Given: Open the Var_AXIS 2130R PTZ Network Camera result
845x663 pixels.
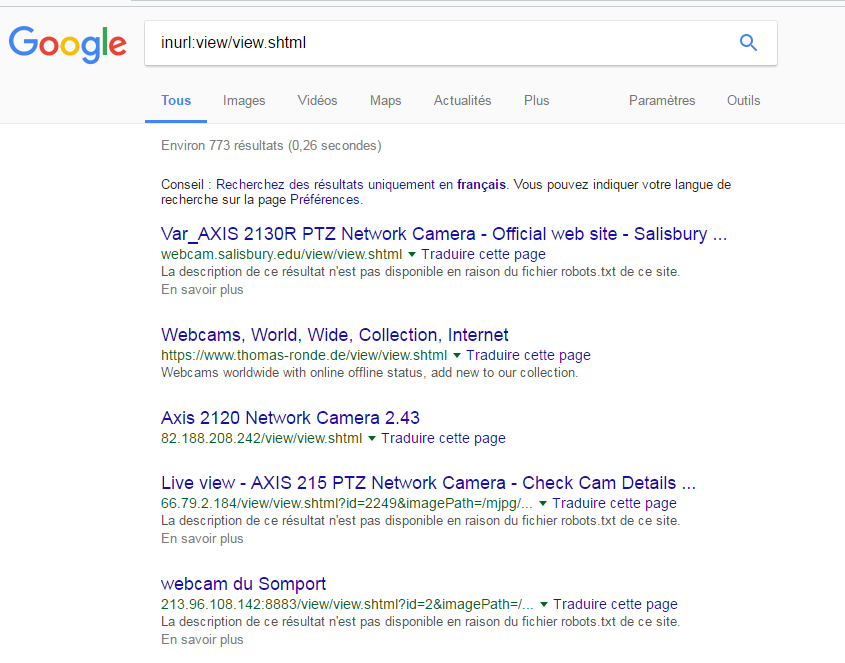Looking at the screenshot, I should tap(444, 234).
